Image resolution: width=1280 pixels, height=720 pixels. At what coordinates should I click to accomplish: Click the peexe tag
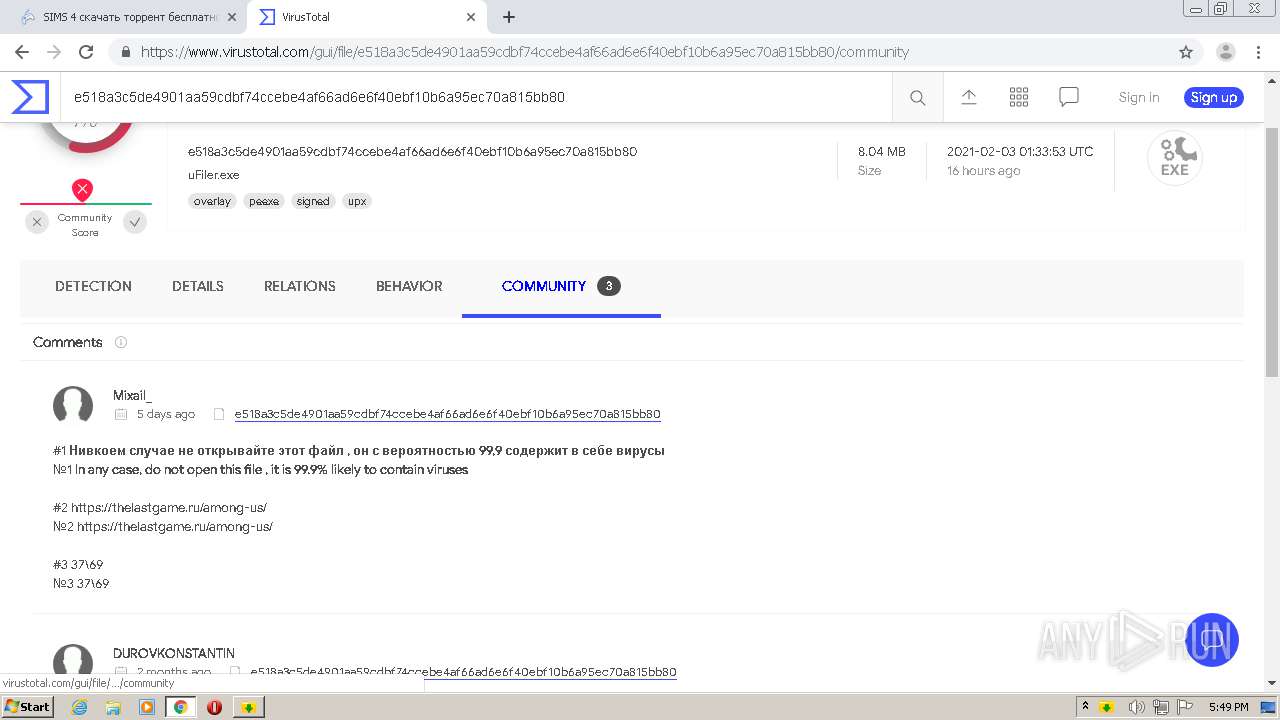pos(264,201)
